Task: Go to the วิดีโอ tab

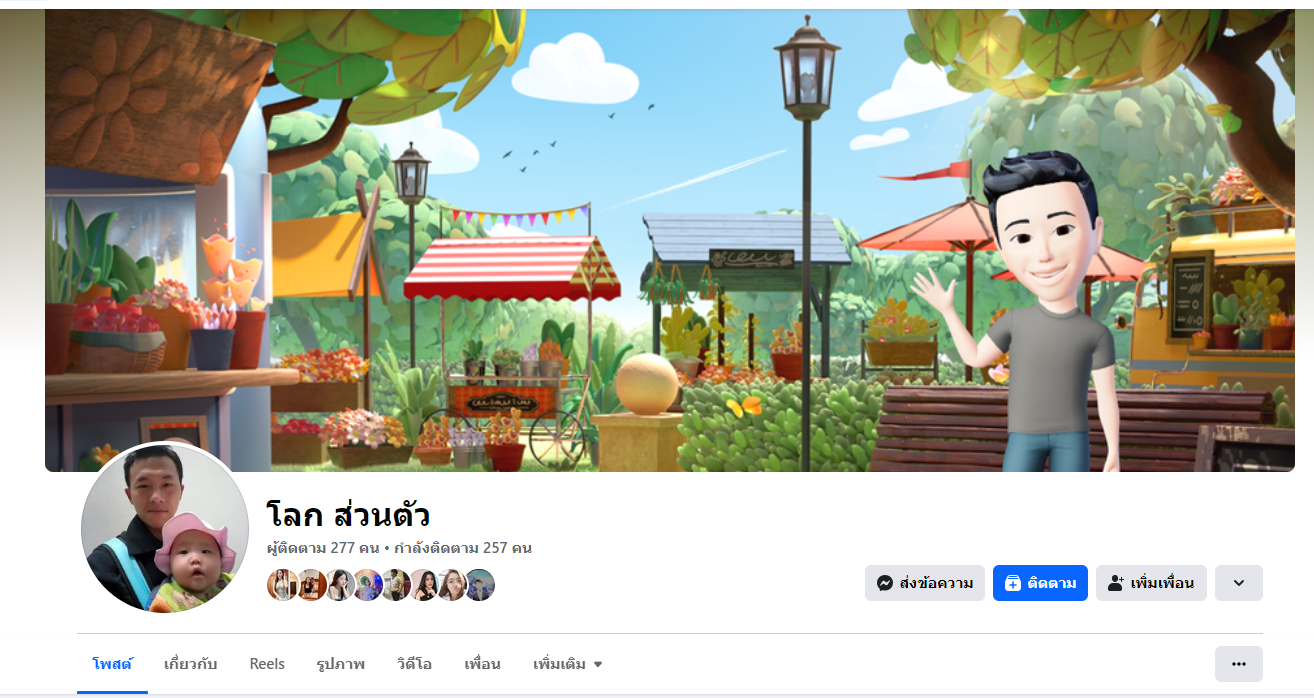Action: click(414, 664)
